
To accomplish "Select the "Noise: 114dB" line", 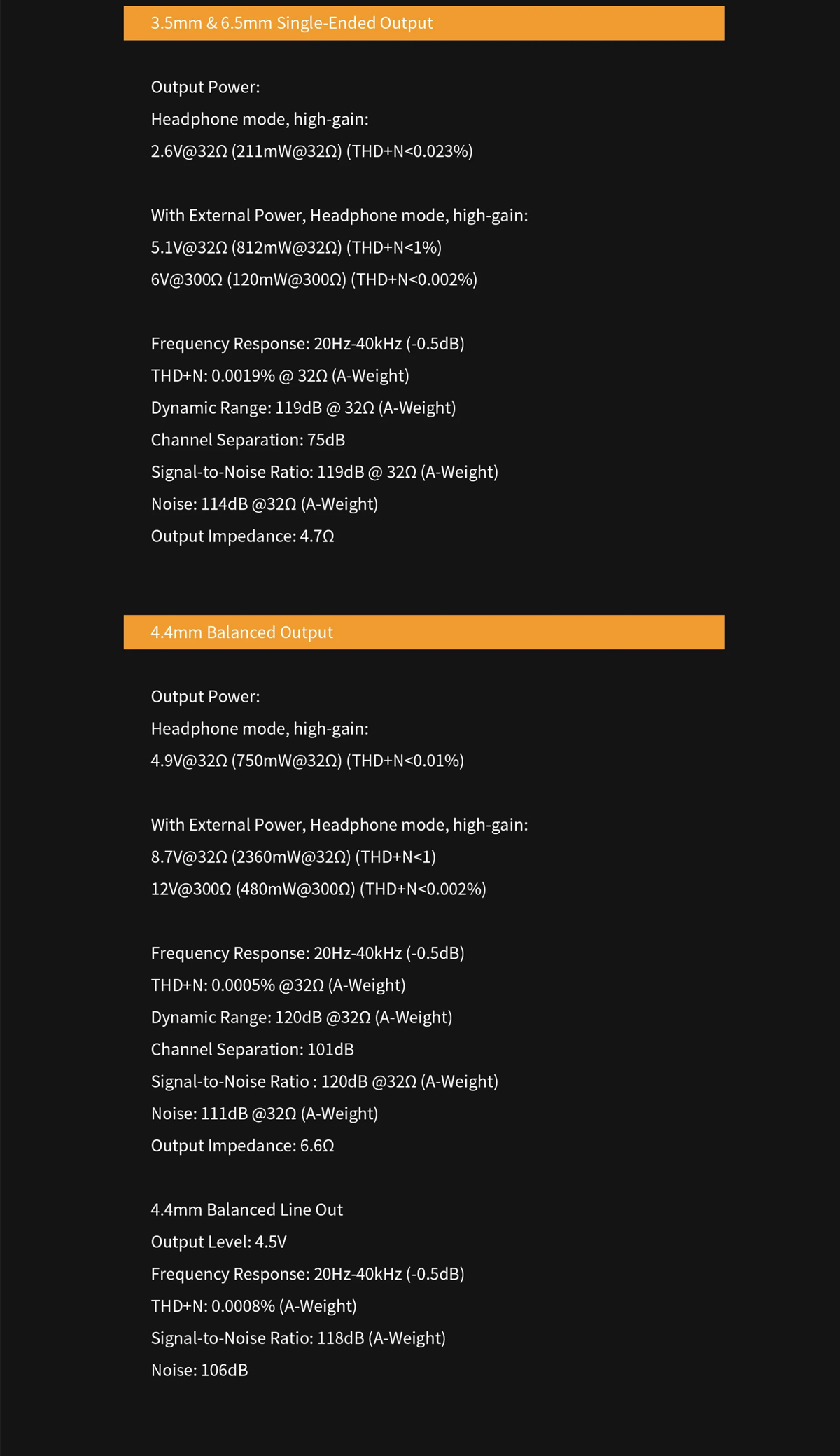I will pyautogui.click(x=265, y=504).
